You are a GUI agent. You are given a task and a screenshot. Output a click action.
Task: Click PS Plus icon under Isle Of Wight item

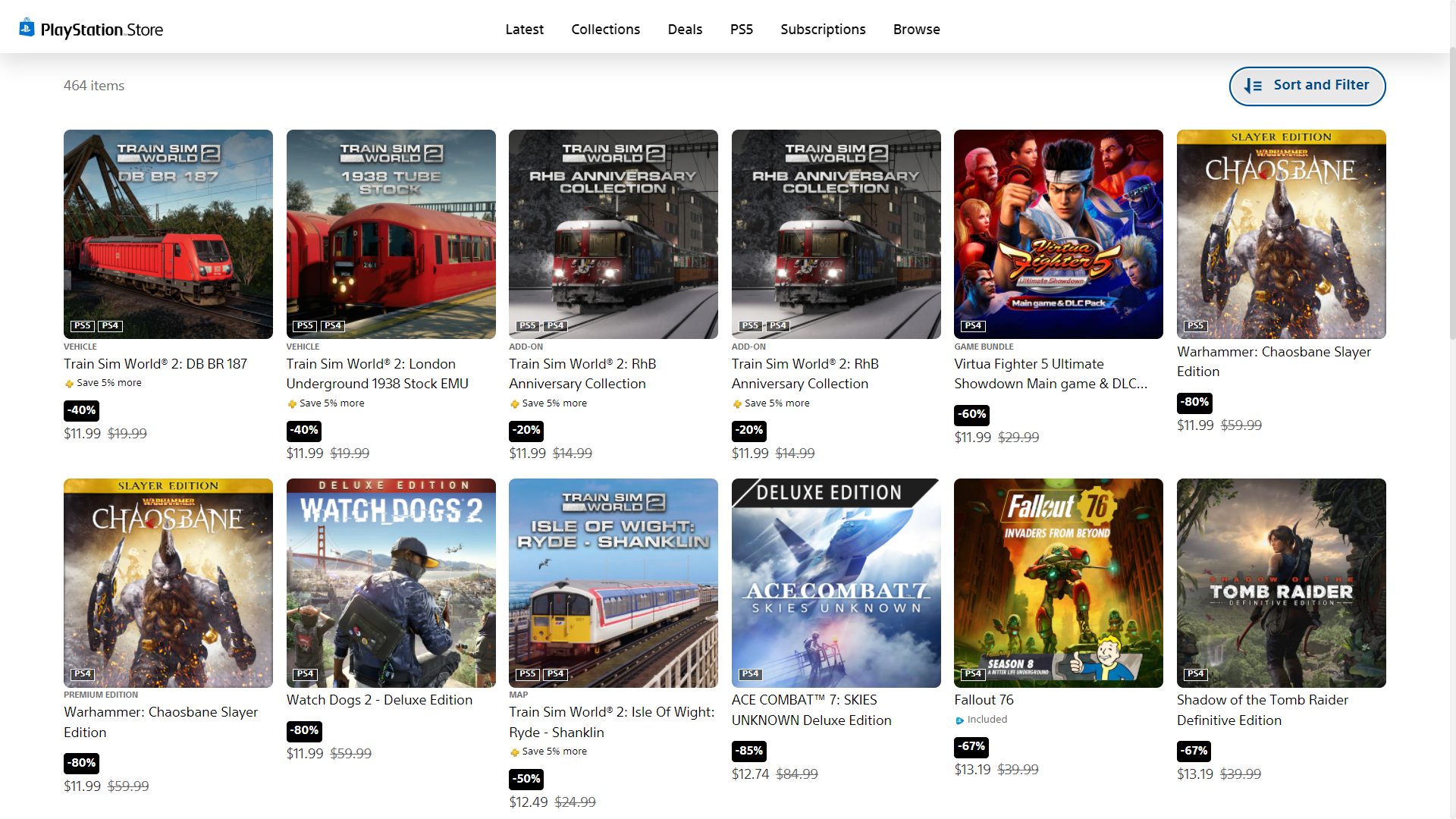tap(514, 752)
